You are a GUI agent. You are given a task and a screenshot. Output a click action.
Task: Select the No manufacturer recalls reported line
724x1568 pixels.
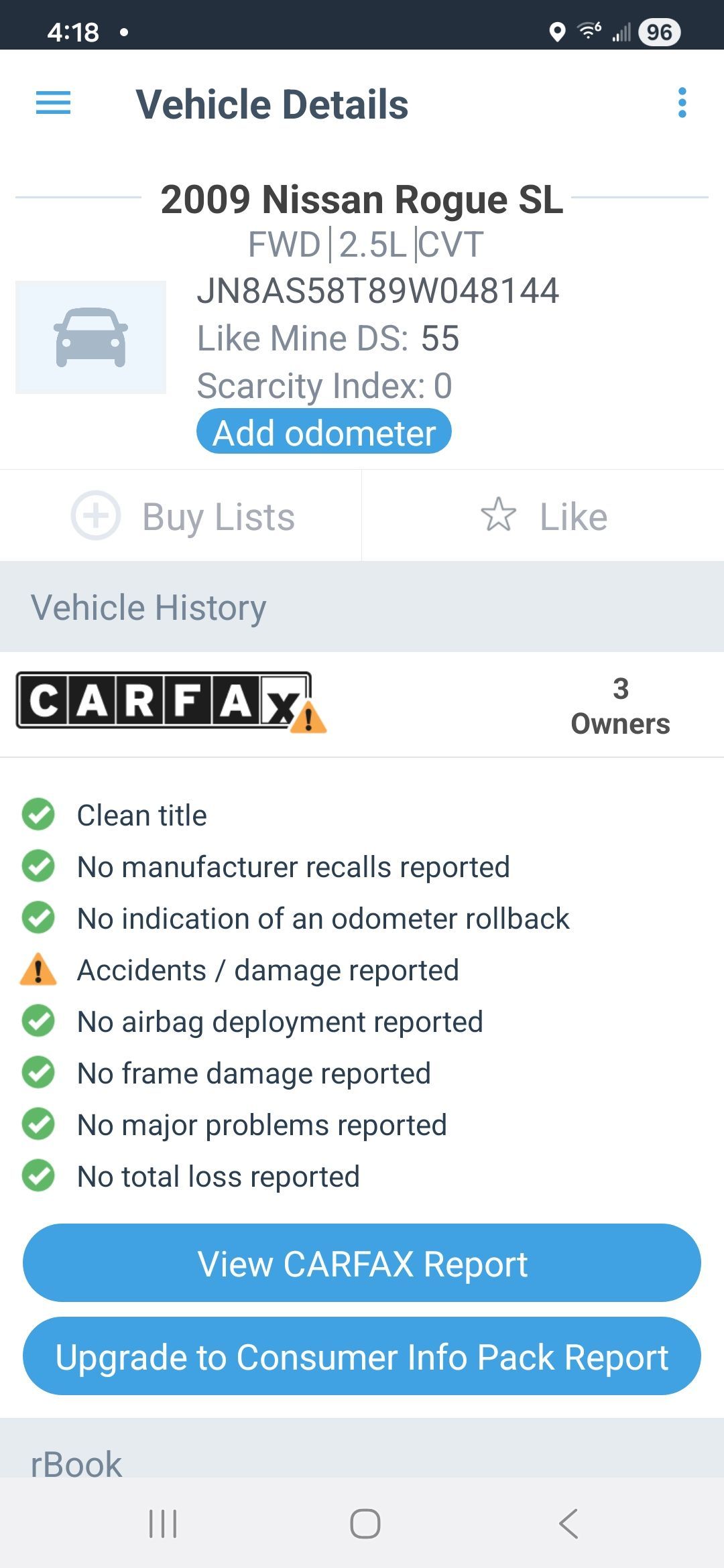(293, 867)
